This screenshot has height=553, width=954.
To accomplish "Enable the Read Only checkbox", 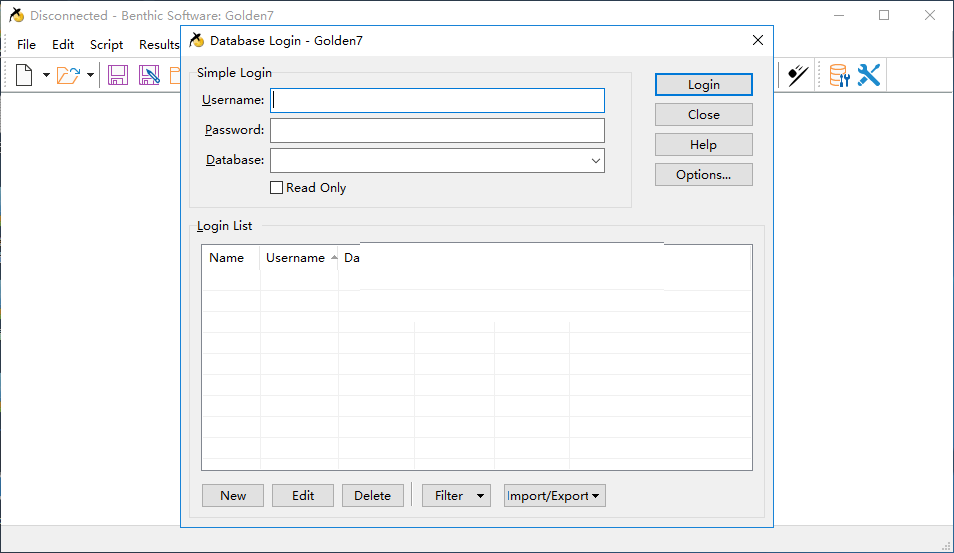I will click(x=277, y=188).
